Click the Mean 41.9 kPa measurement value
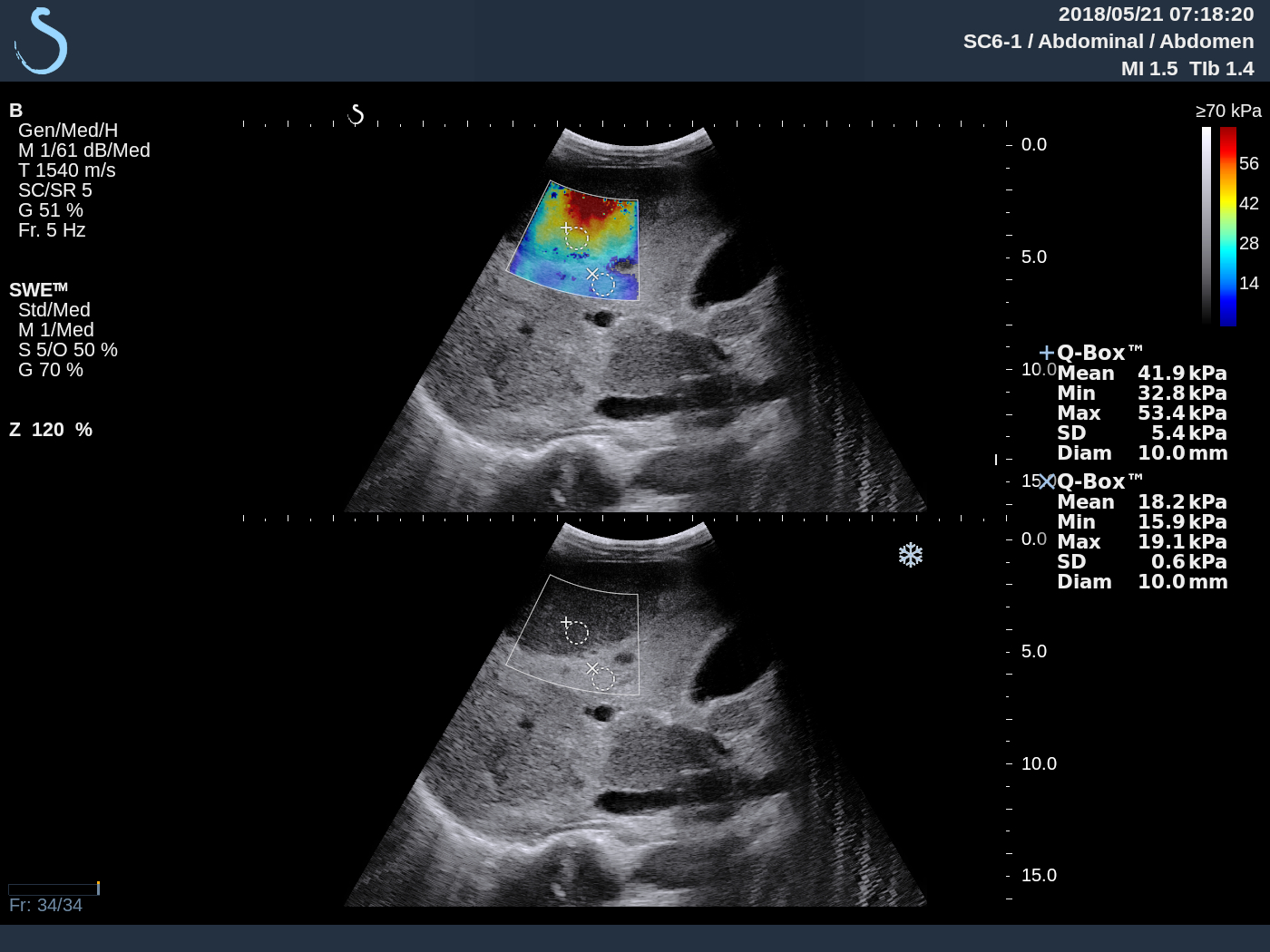Screen dimensions: 1270x952 pos(1141,373)
